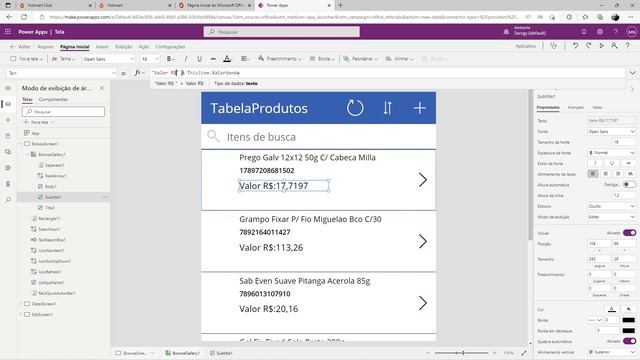Image resolution: width=640 pixels, height=360 pixels.
Task: Toggle italic in Estilo da fonte property
Action: (595, 163)
